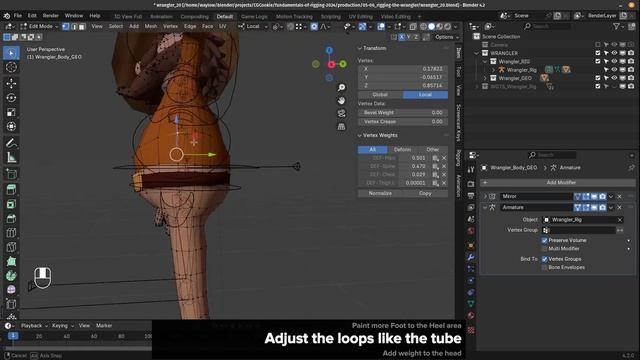Screen dimensions: 640x360
Task: Enable edge select mode
Action: (x=74, y=27)
